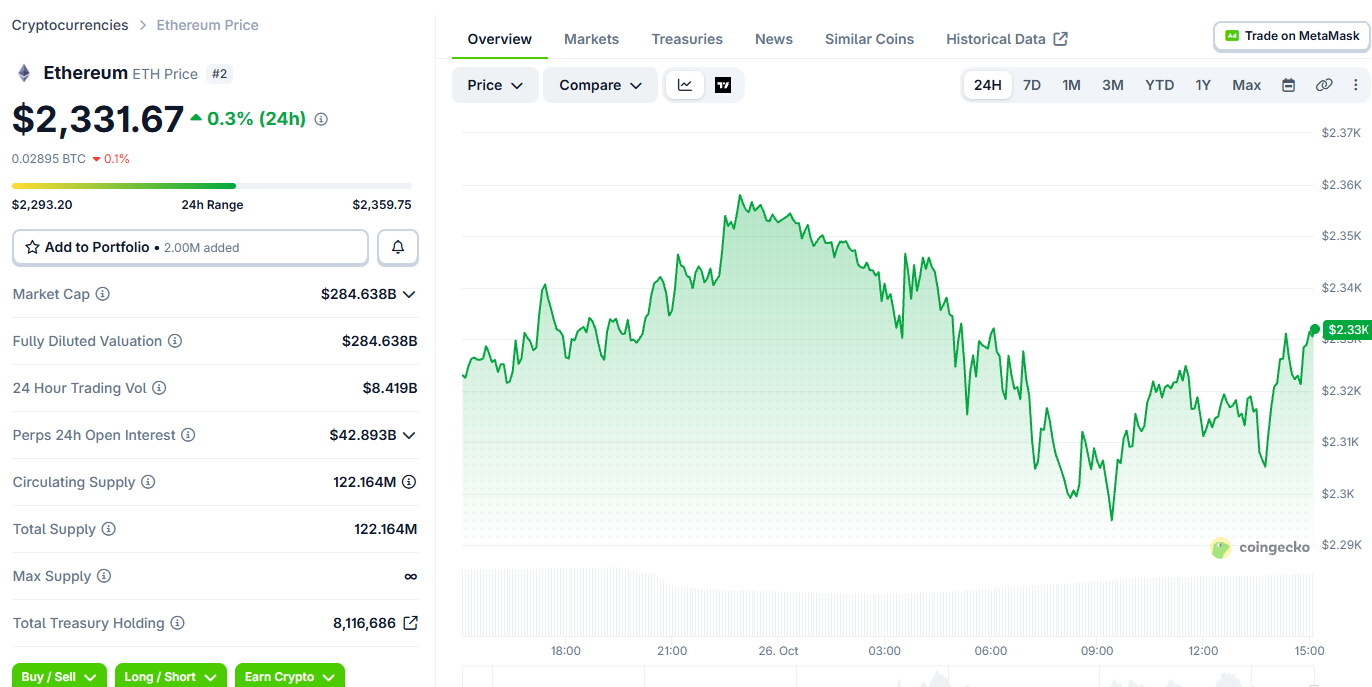Select the 1Y time range

pos(1203,85)
